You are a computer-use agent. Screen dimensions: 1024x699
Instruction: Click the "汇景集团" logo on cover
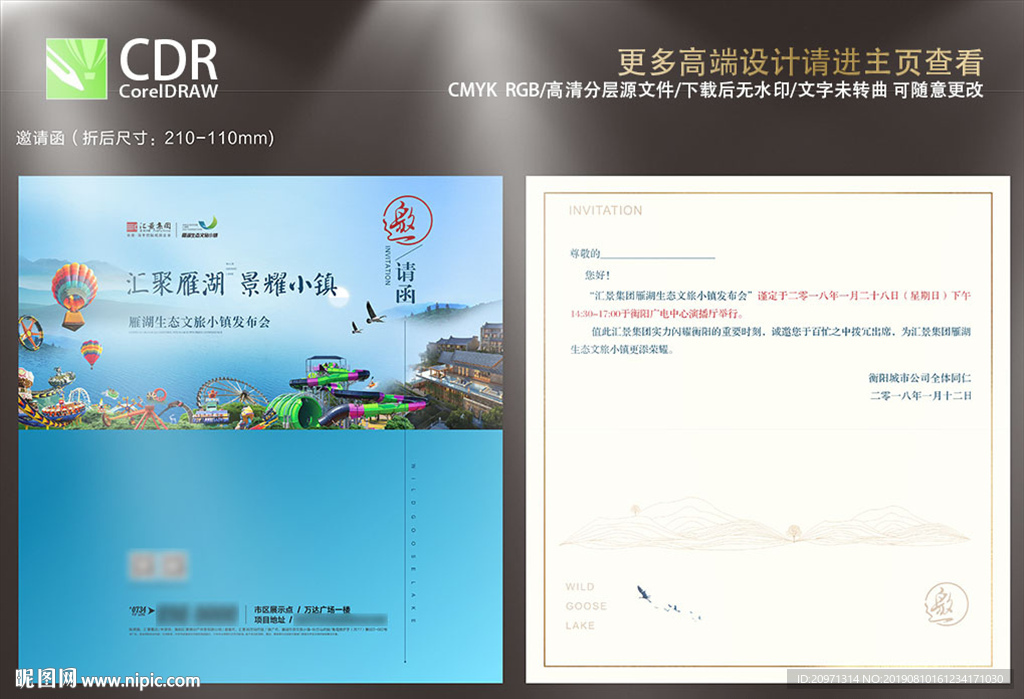[x=149, y=228]
